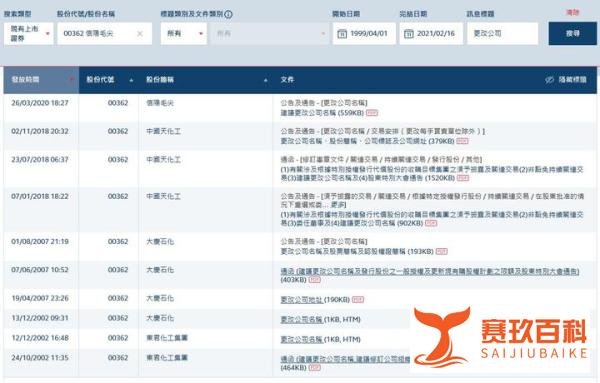This screenshot has width=600, height=383.
Task: Open the PDF icon for the 23/07/2018 circular
Action: pyautogui.click(x=463, y=178)
